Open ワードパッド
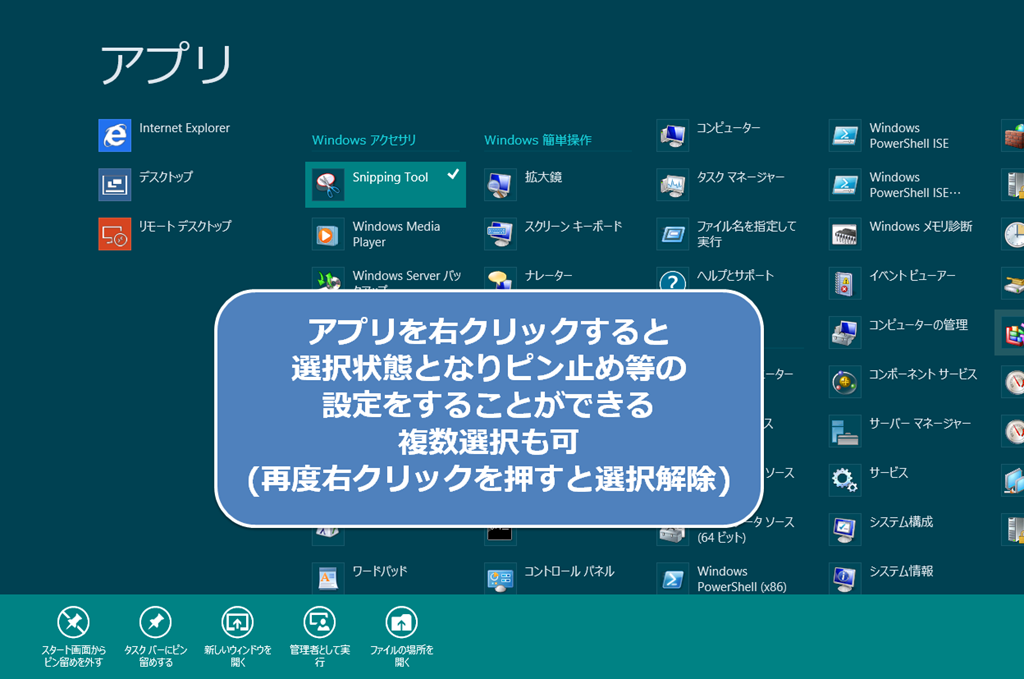Viewport: 1024px width, 679px height. click(x=360, y=578)
